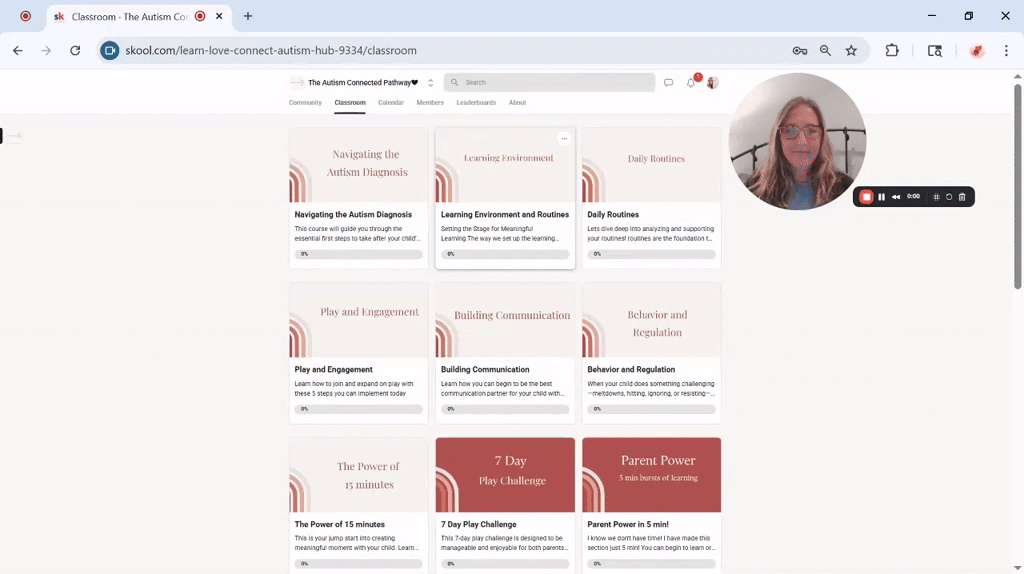Open the recorder's grid drawing tool
Screen dimensions: 1024x574
pos(936,197)
